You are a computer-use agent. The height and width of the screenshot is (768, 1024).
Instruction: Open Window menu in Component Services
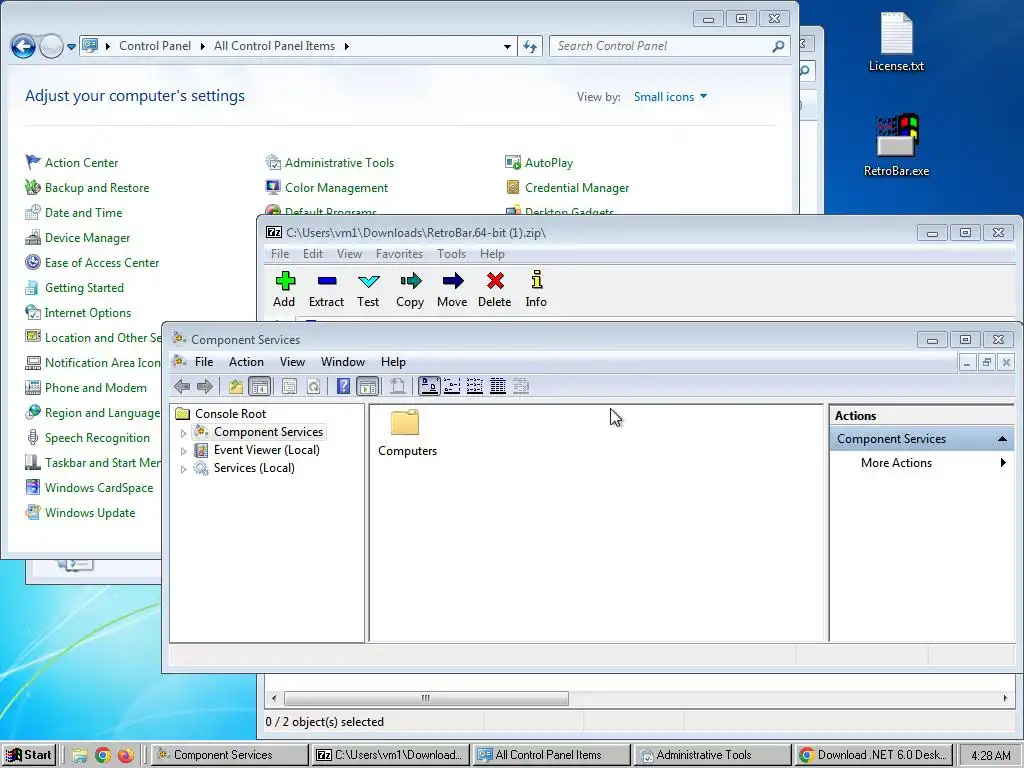(343, 362)
